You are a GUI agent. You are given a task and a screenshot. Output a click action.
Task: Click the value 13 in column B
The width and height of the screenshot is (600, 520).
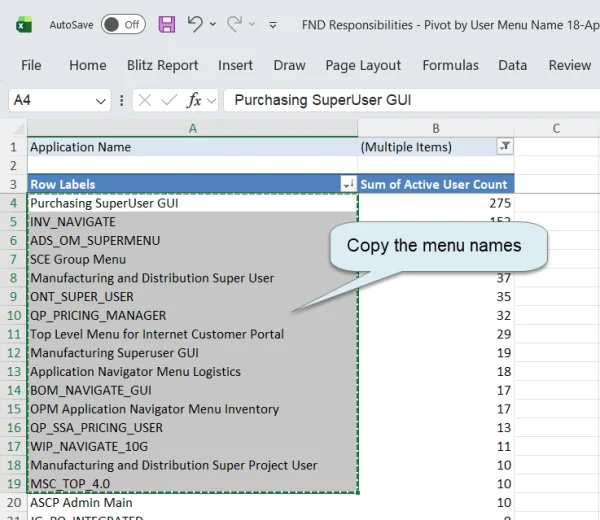504,428
